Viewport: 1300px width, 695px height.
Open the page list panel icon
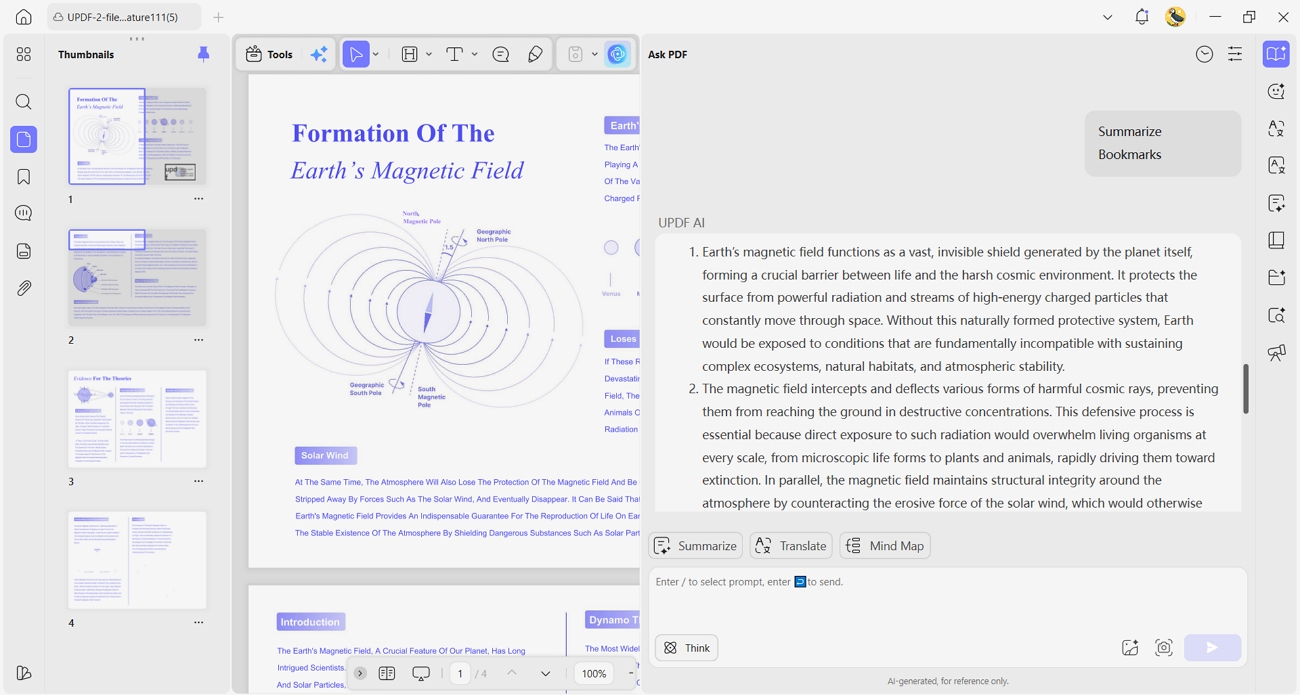pos(24,251)
